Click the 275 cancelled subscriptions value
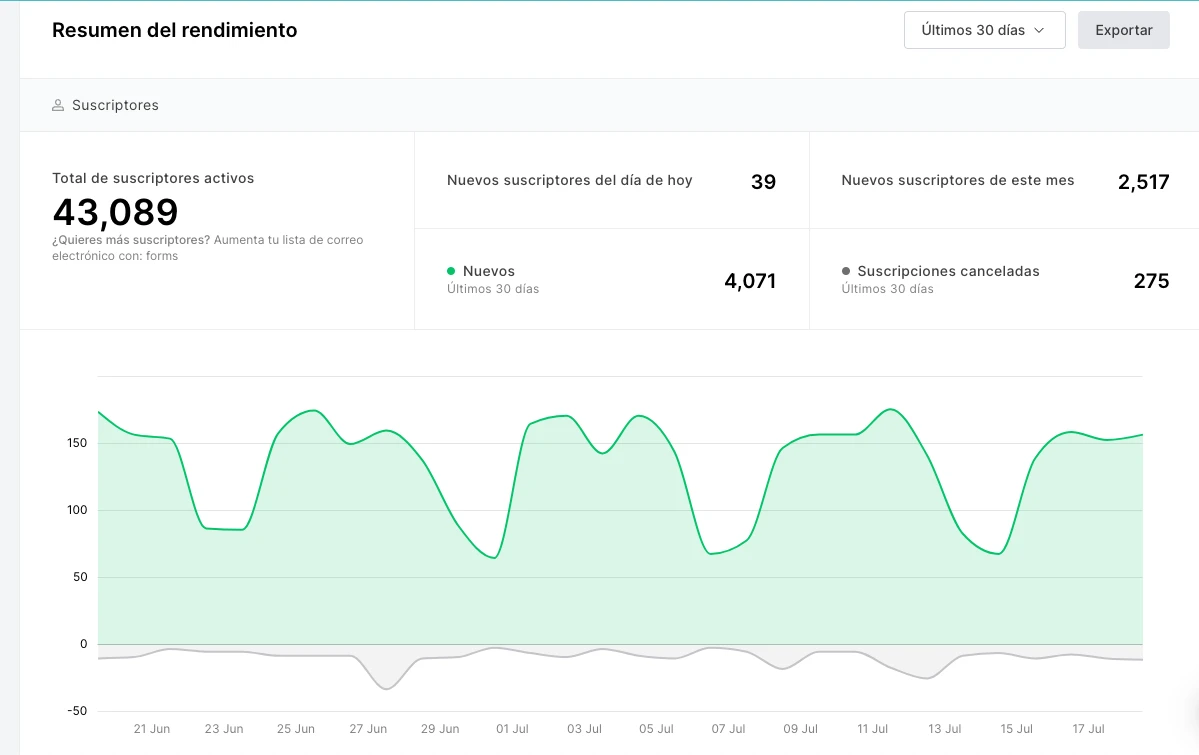This screenshot has height=755, width=1199. [x=1151, y=281]
